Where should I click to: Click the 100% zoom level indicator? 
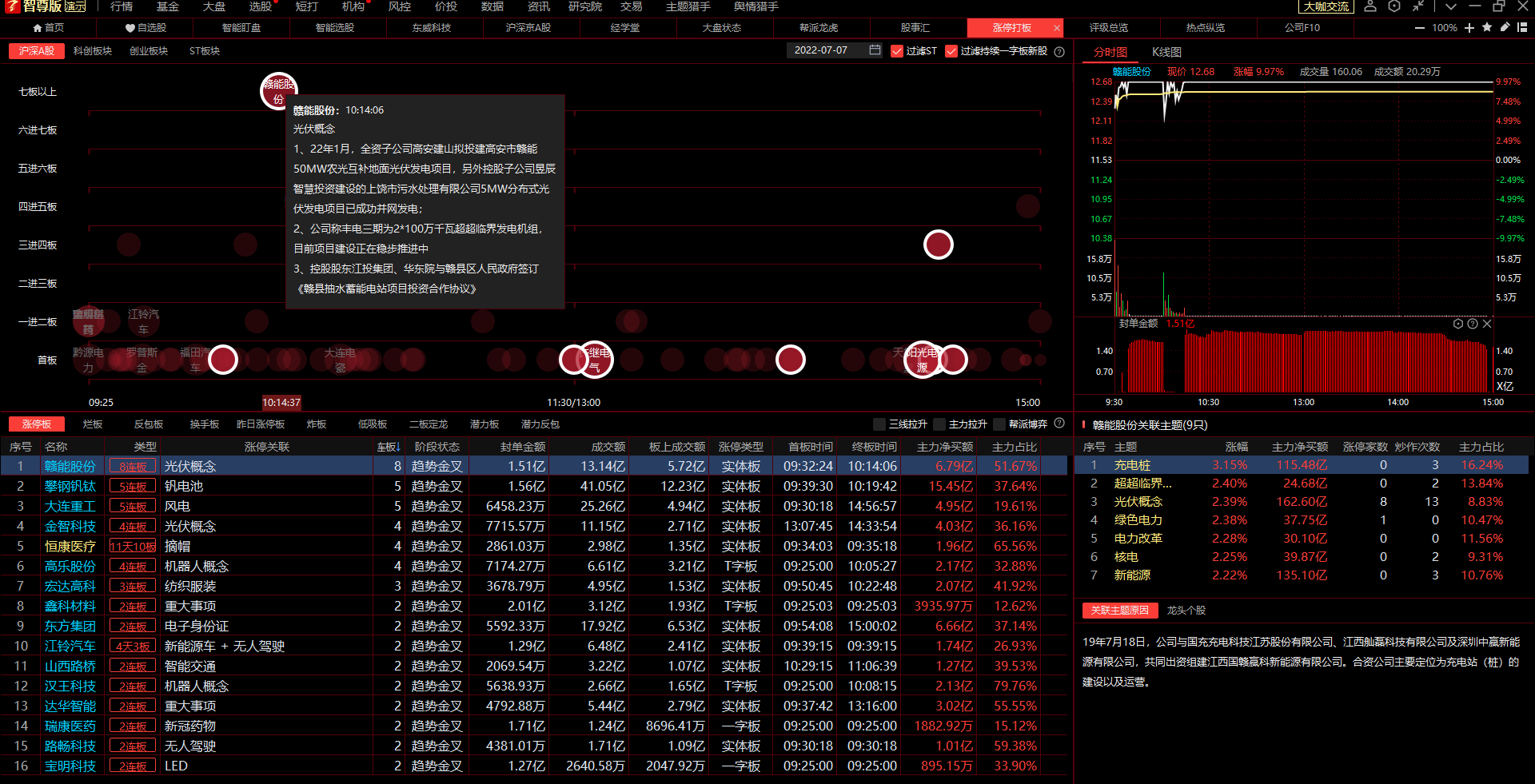[x=1445, y=28]
